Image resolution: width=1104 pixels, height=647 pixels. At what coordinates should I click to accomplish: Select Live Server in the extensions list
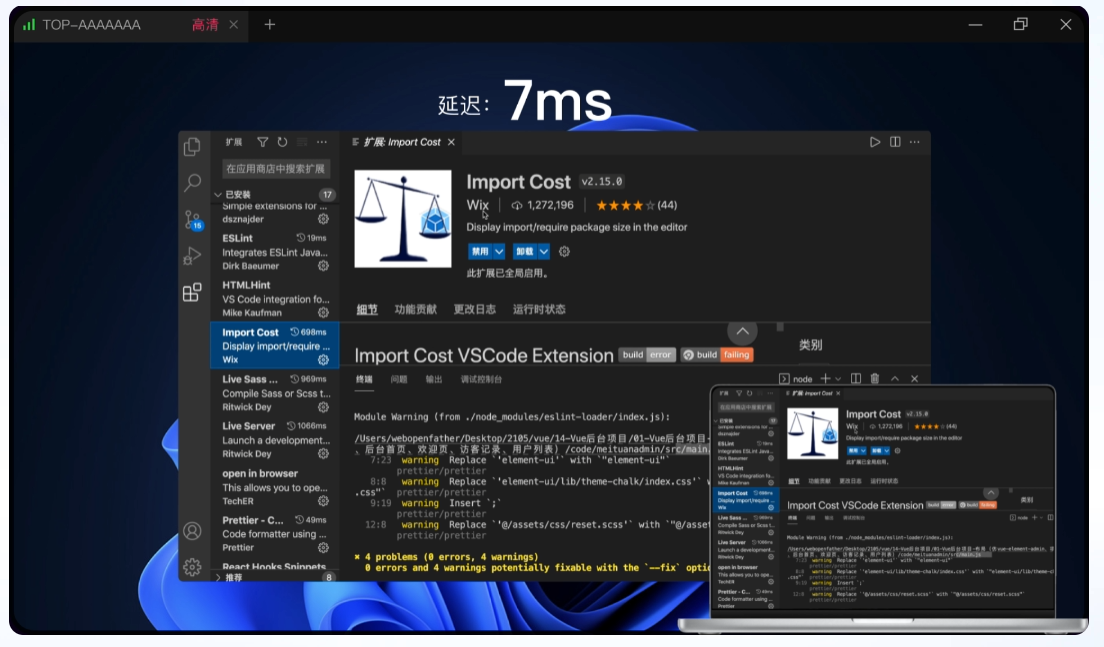(x=249, y=426)
